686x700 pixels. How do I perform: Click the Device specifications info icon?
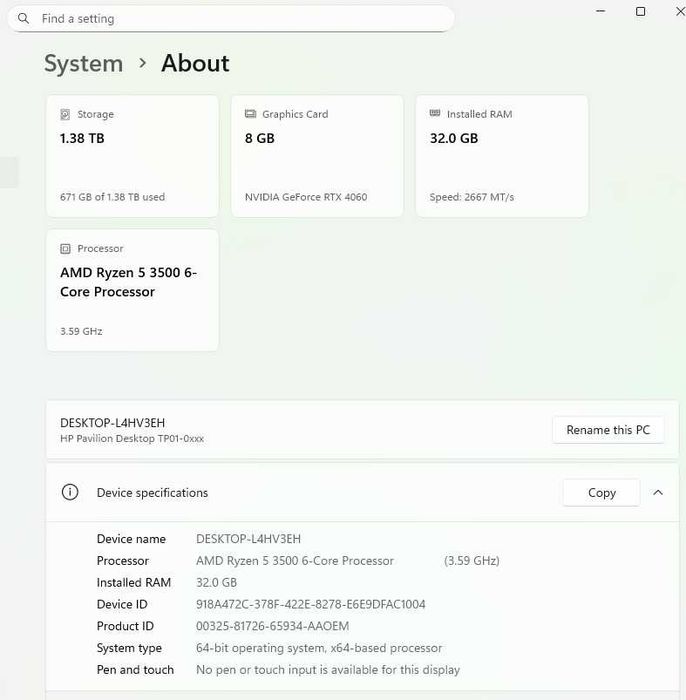coord(70,492)
